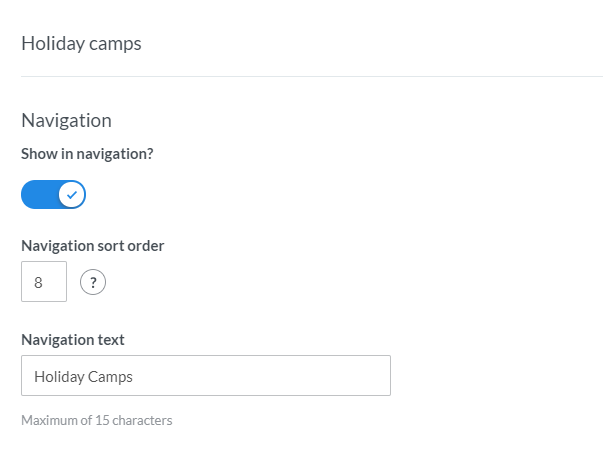This screenshot has width=603, height=473.
Task: Click the blue track of the navigation switch
Action: 38,195
